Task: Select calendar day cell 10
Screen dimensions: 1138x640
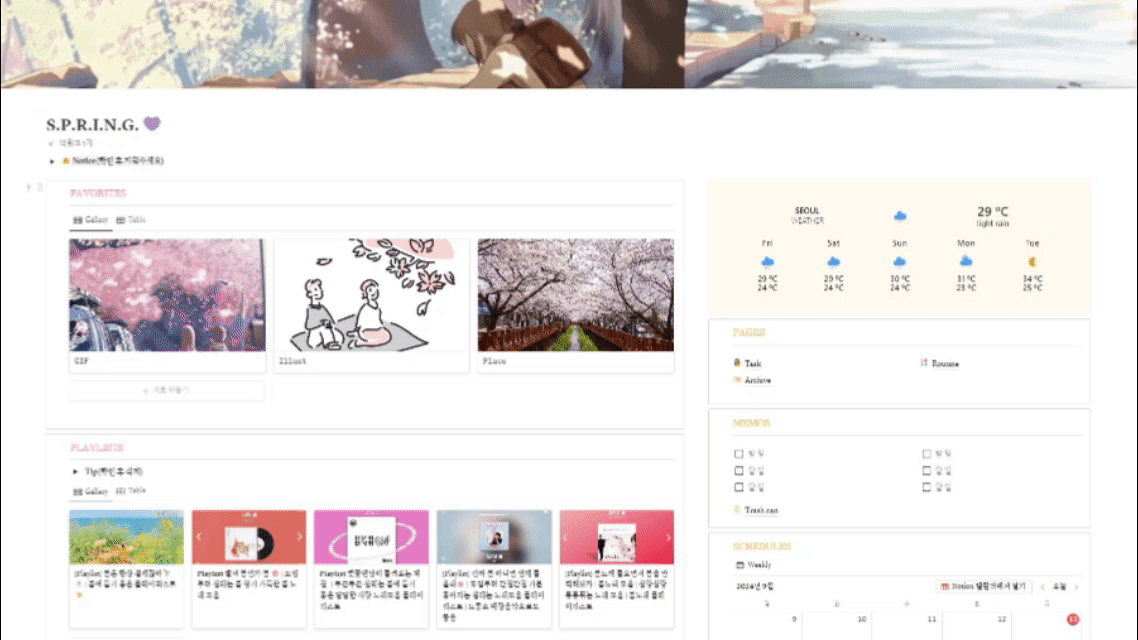Action: [836, 626]
